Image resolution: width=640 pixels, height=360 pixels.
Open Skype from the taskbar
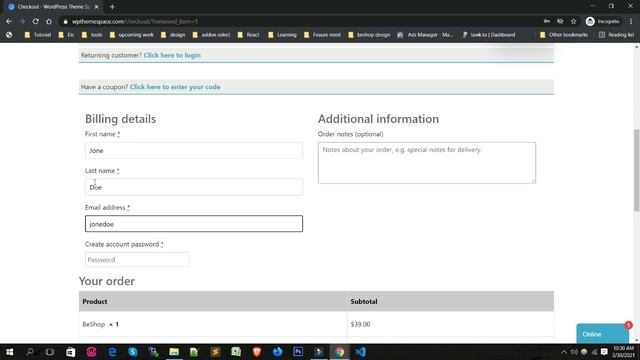pos(133,352)
